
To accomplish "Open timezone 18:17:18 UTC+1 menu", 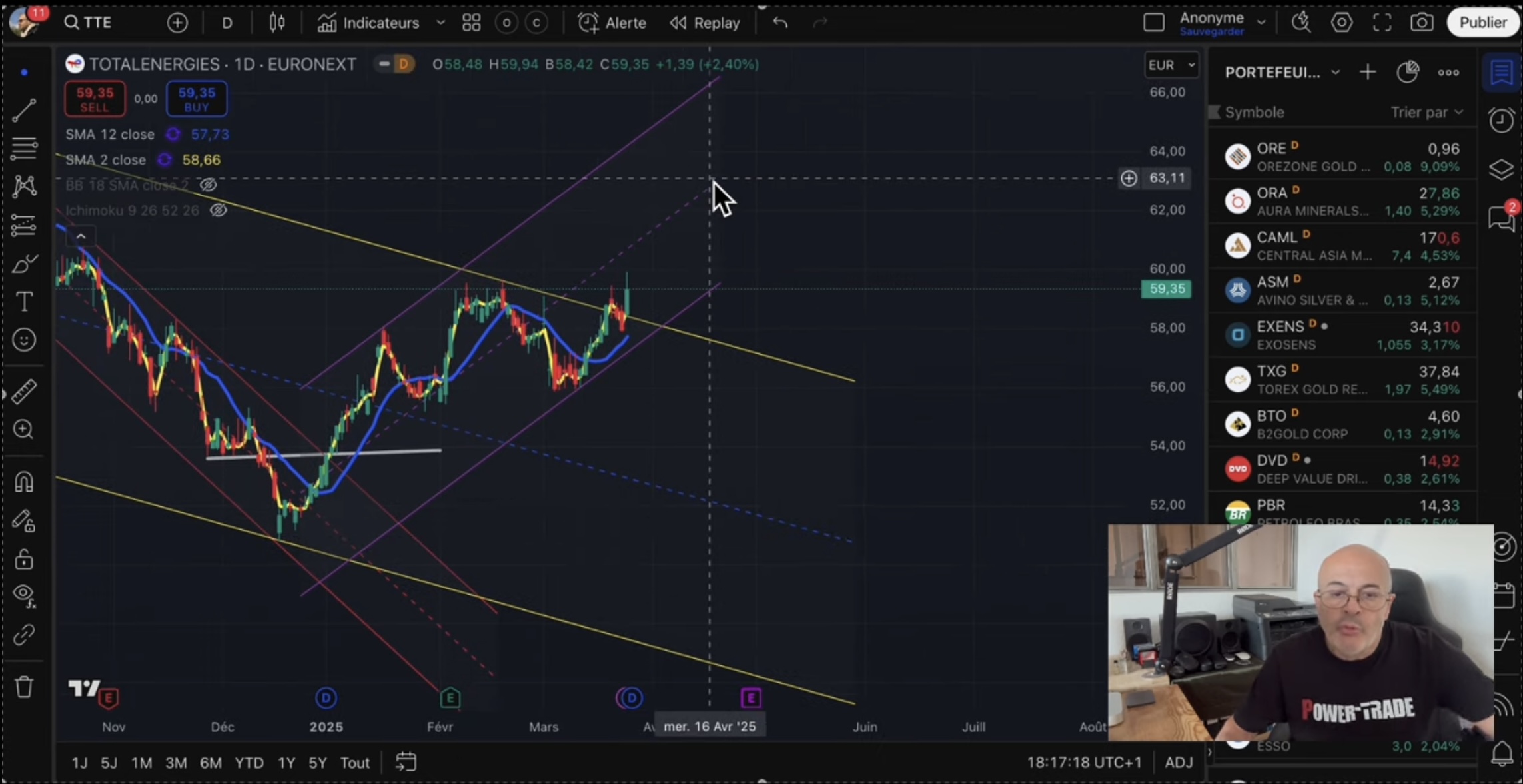I will point(1084,763).
